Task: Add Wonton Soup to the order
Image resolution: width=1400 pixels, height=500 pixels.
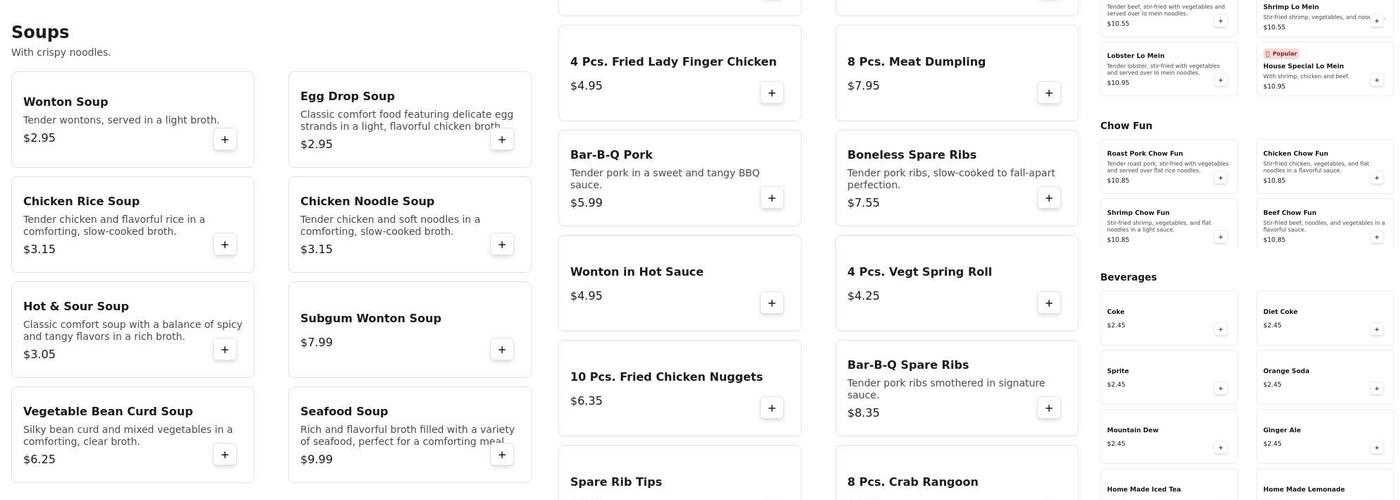Action: pyautogui.click(x=225, y=140)
